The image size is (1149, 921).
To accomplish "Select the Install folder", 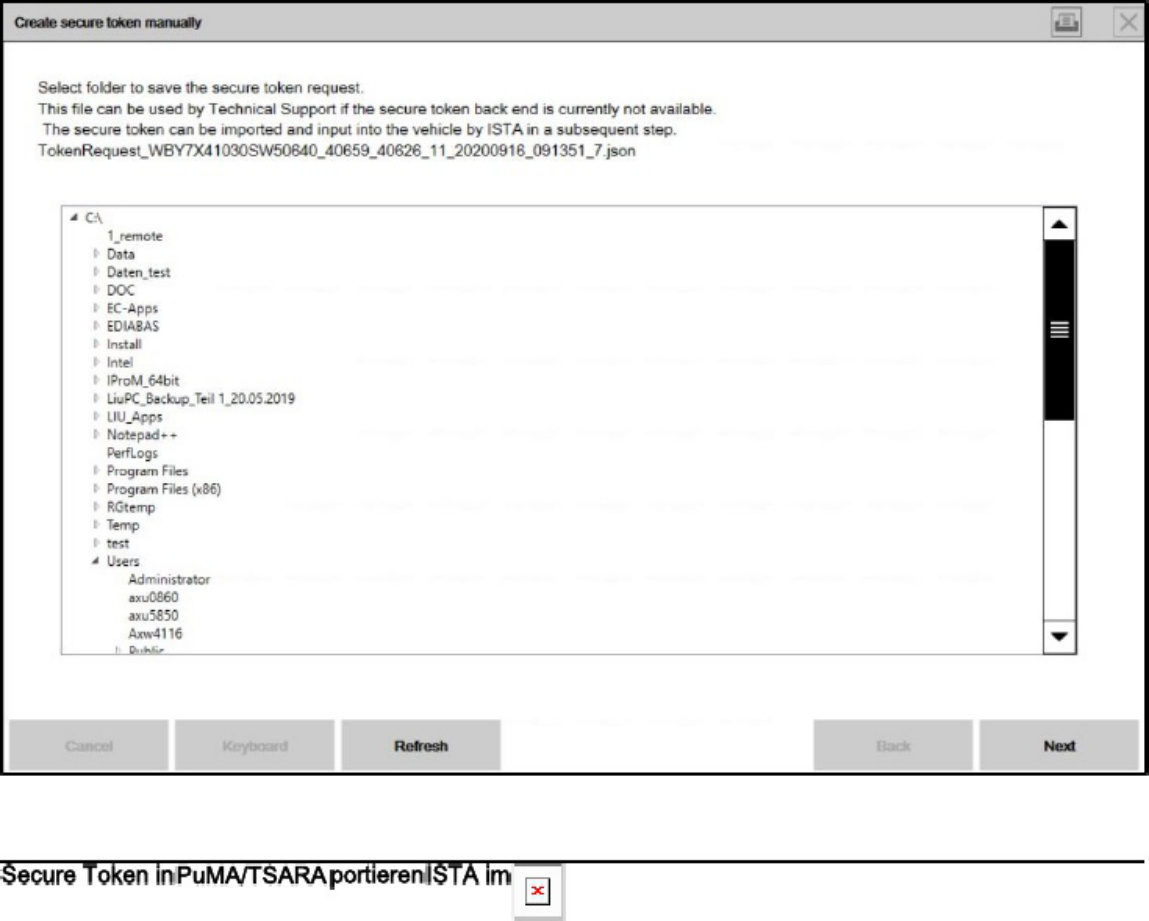I will tap(124, 344).
